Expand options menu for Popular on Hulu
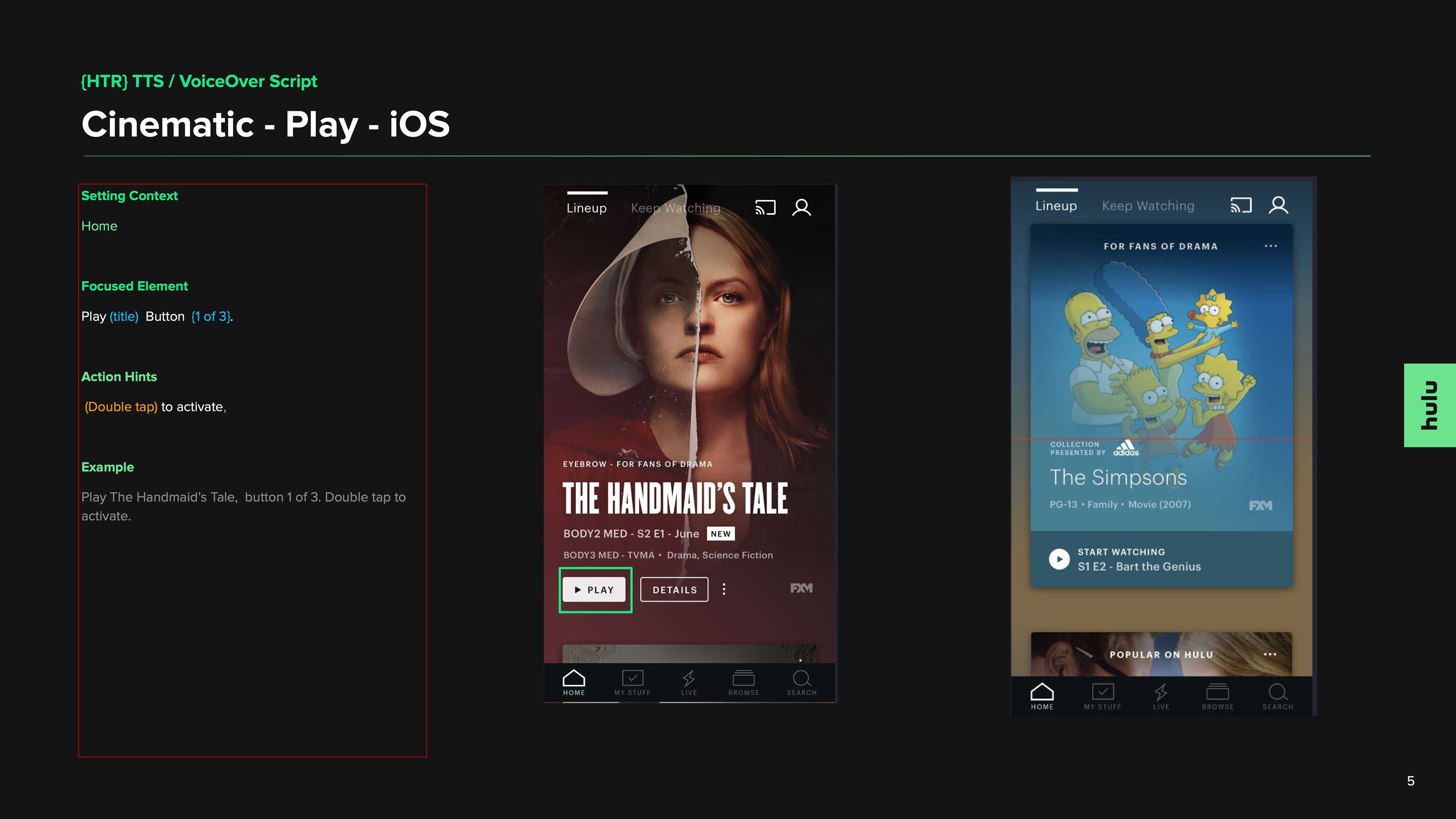The width and height of the screenshot is (1456, 819). click(1270, 654)
